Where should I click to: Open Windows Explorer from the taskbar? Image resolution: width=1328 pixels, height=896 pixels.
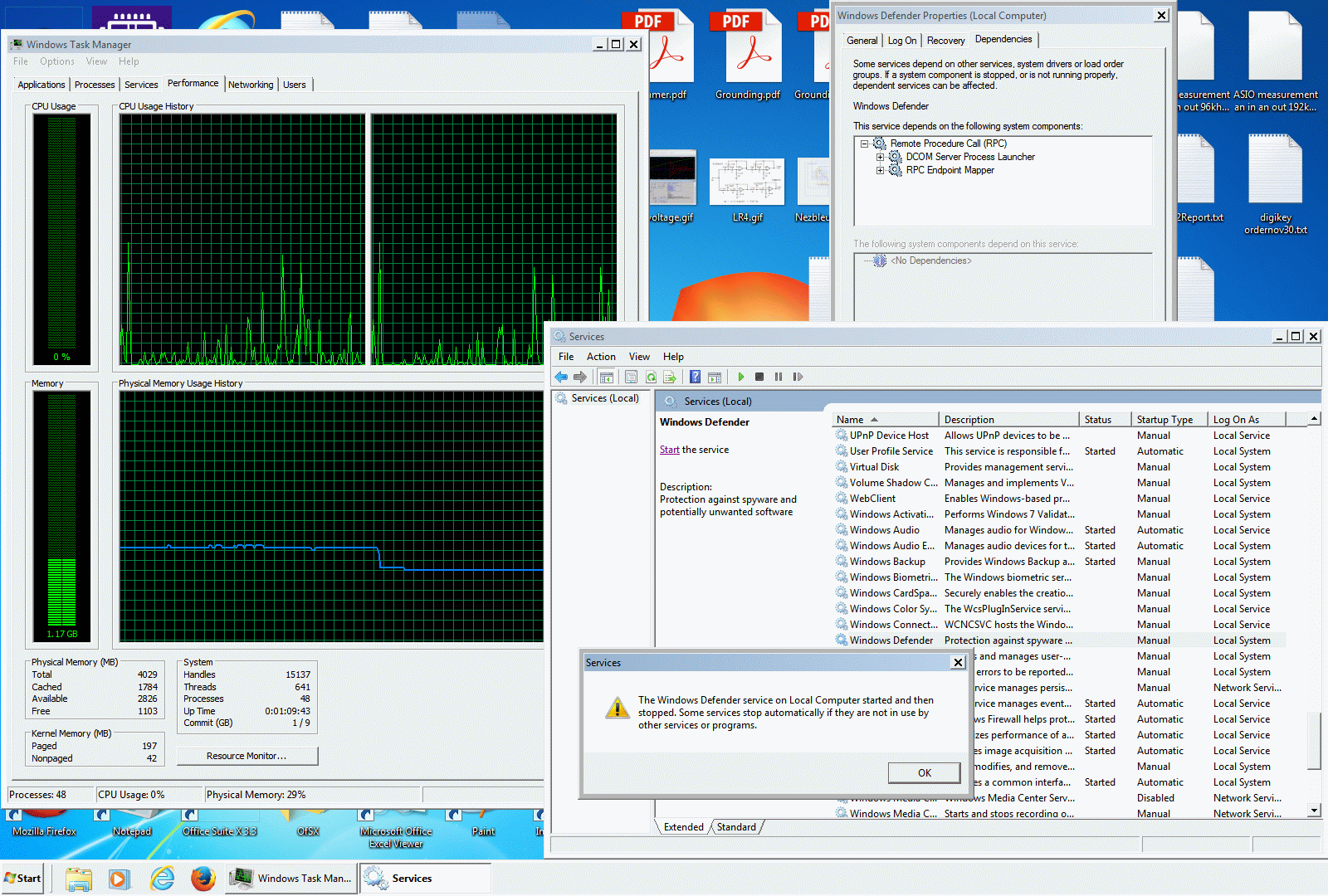[79, 879]
